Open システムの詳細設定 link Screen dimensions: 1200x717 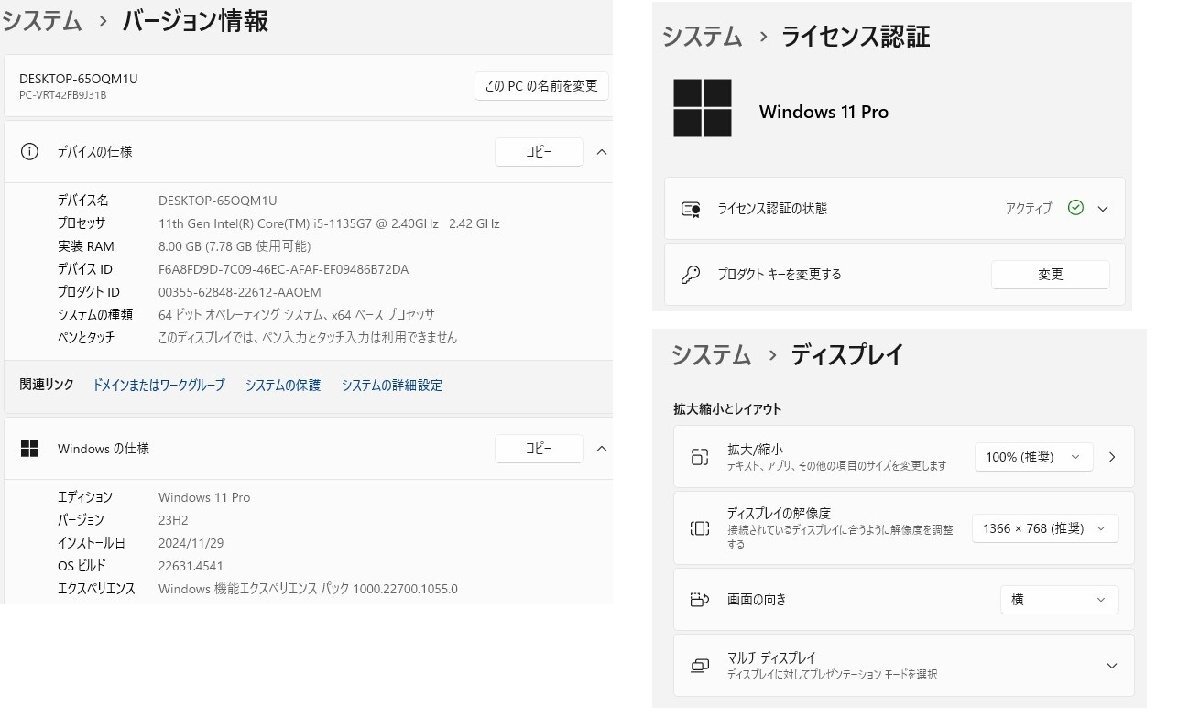click(392, 385)
